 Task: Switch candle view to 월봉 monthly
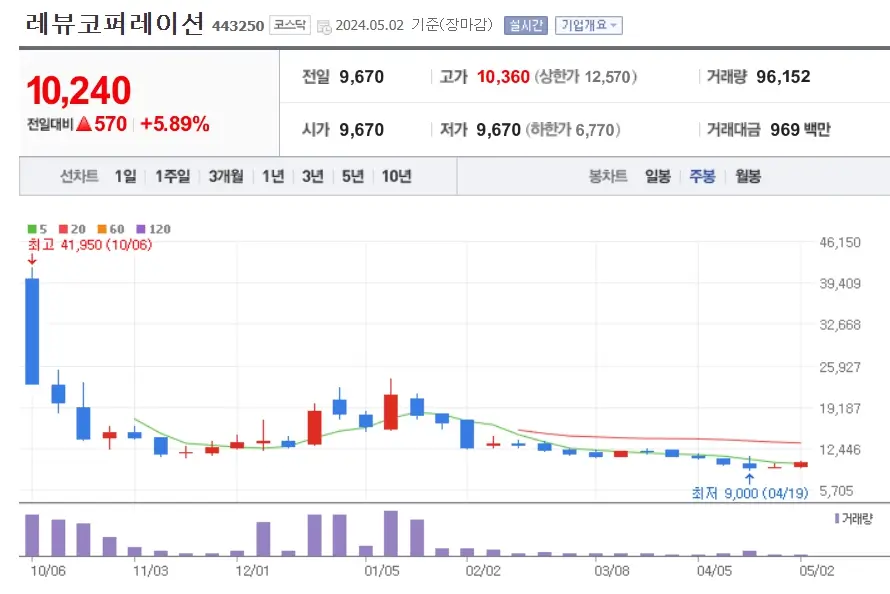(746, 175)
